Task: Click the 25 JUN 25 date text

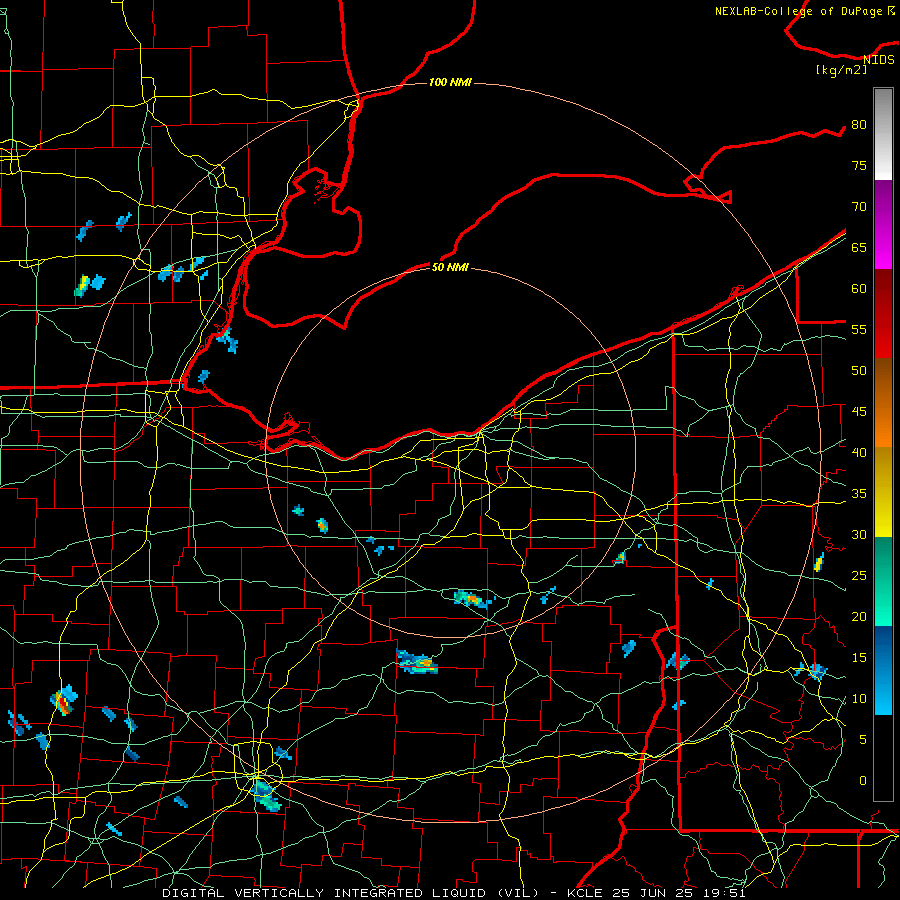Action: [x=654, y=893]
